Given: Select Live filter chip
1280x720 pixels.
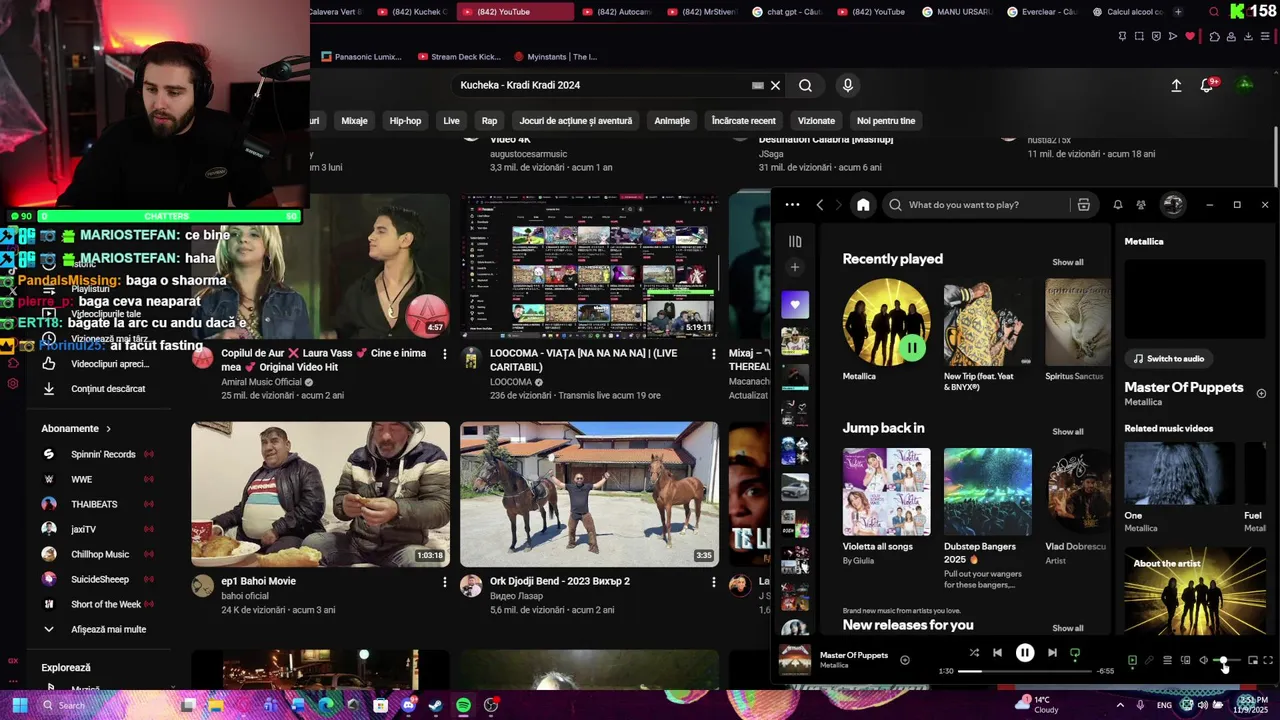Looking at the screenshot, I should click(x=451, y=121).
